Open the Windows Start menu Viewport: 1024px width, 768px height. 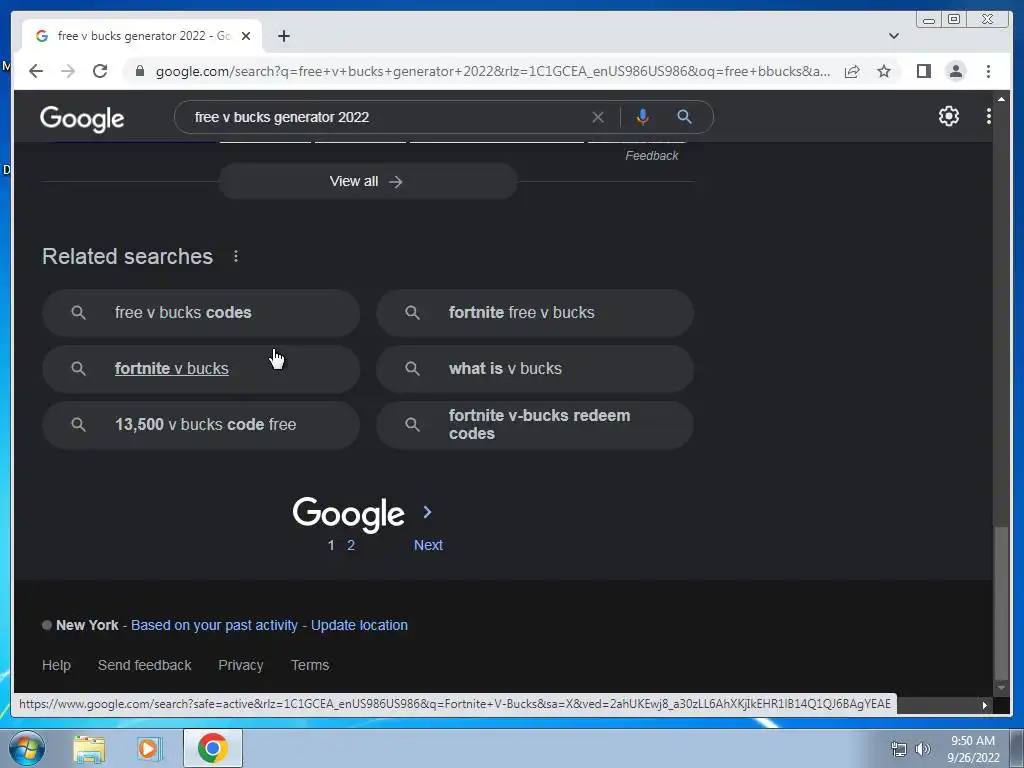tap(27, 748)
